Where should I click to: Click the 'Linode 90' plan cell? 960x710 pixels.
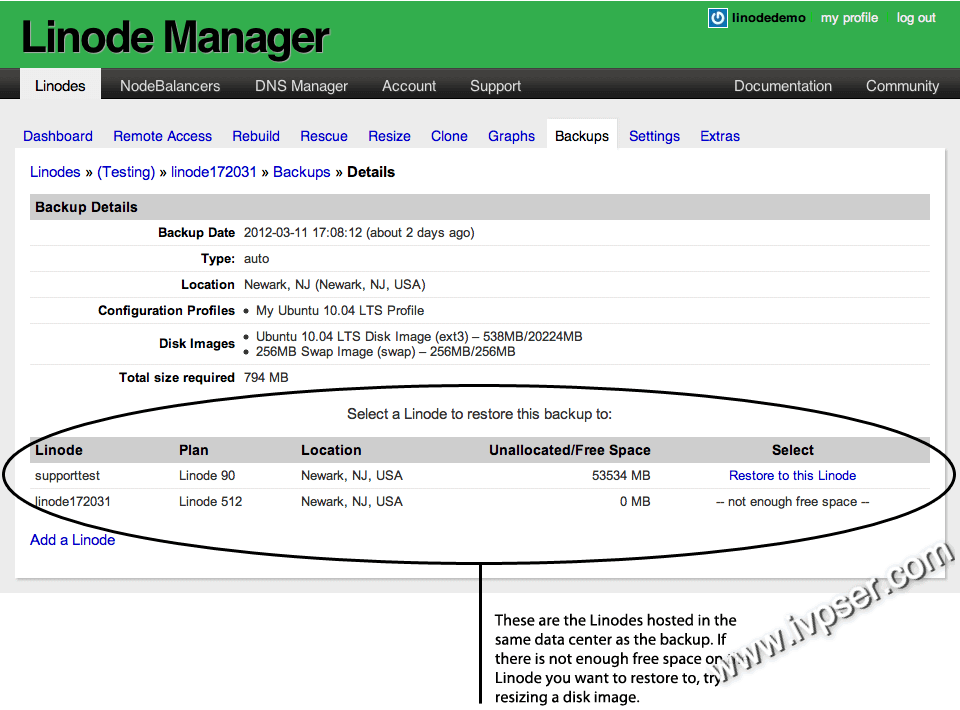207,476
